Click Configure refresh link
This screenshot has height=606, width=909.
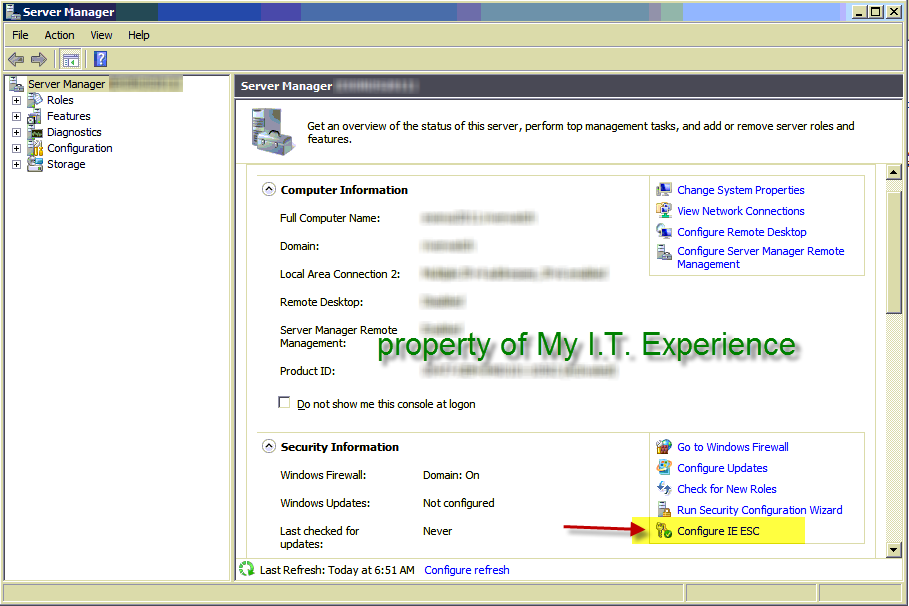coord(467,570)
